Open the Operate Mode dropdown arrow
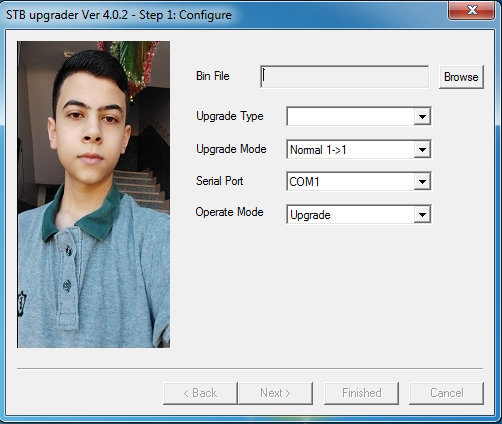This screenshot has width=502, height=424. tap(422, 214)
